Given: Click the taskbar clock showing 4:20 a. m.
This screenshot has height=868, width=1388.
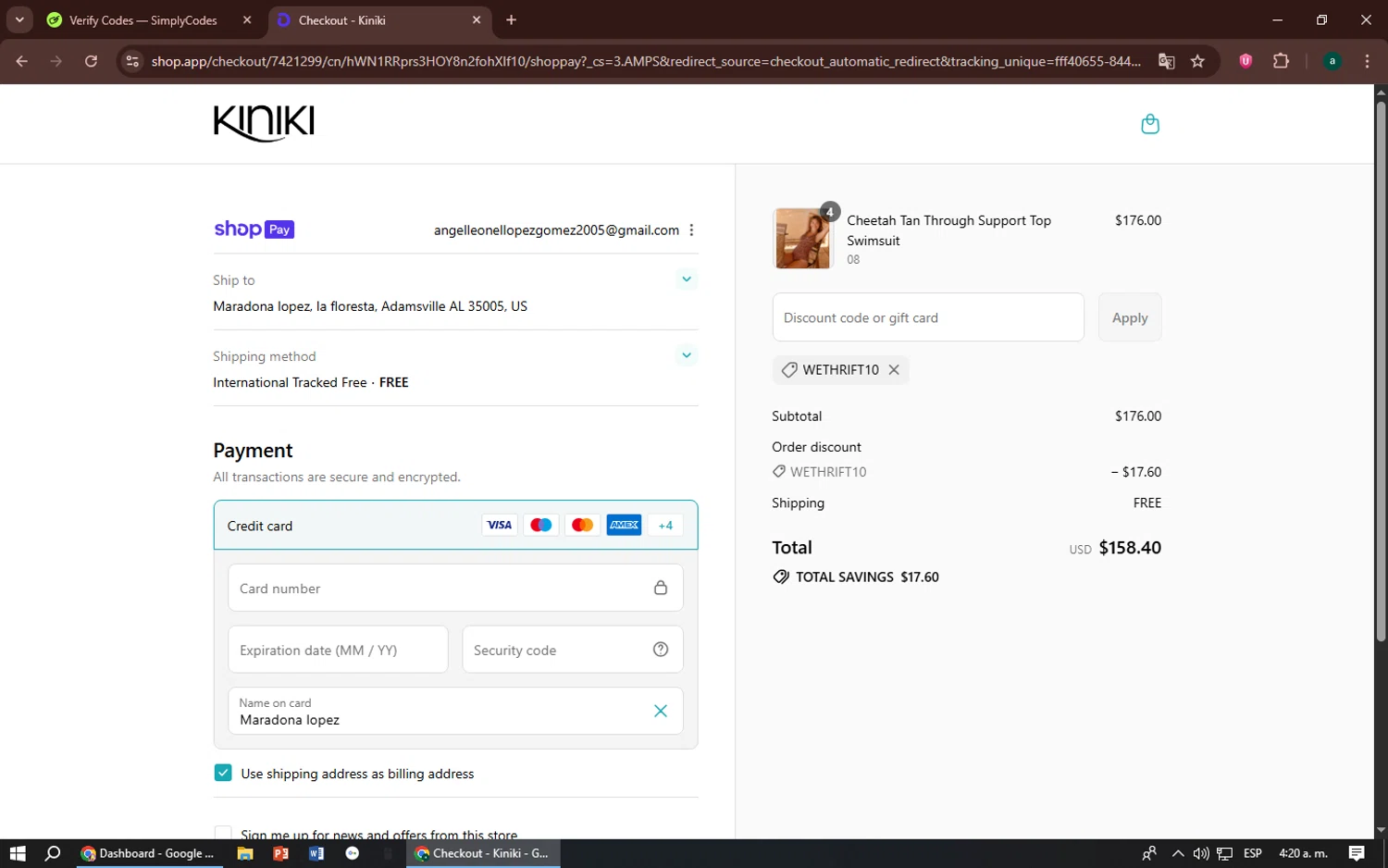Looking at the screenshot, I should pyautogui.click(x=1303, y=853).
